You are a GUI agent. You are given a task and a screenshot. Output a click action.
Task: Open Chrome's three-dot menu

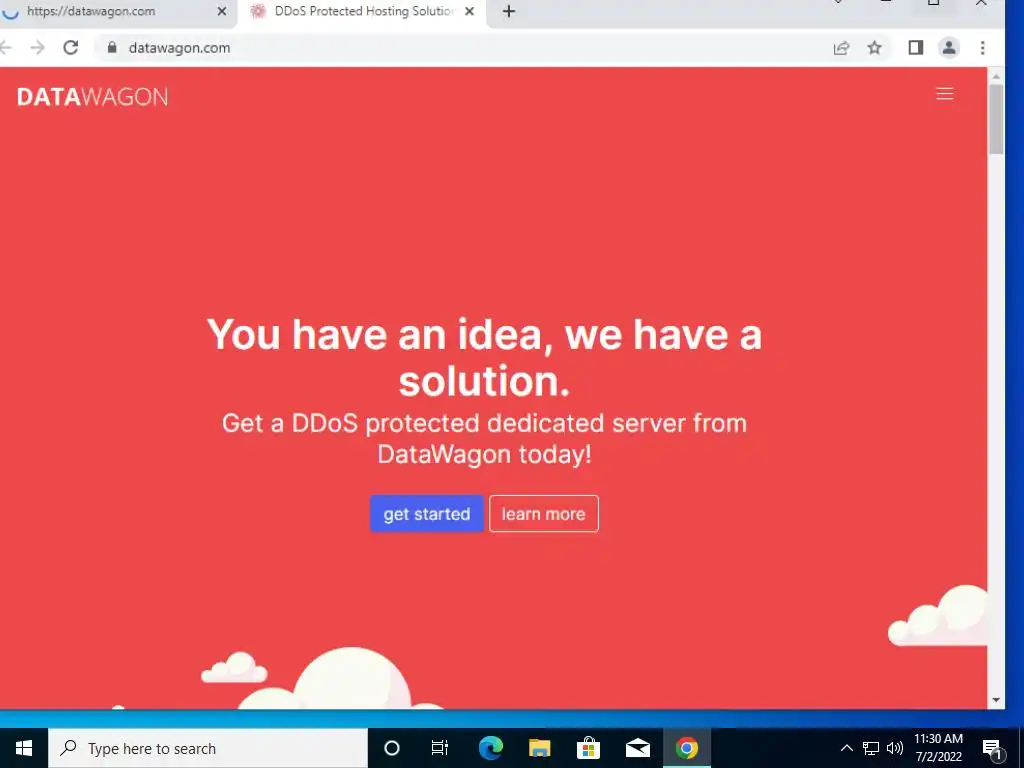pyautogui.click(x=982, y=48)
